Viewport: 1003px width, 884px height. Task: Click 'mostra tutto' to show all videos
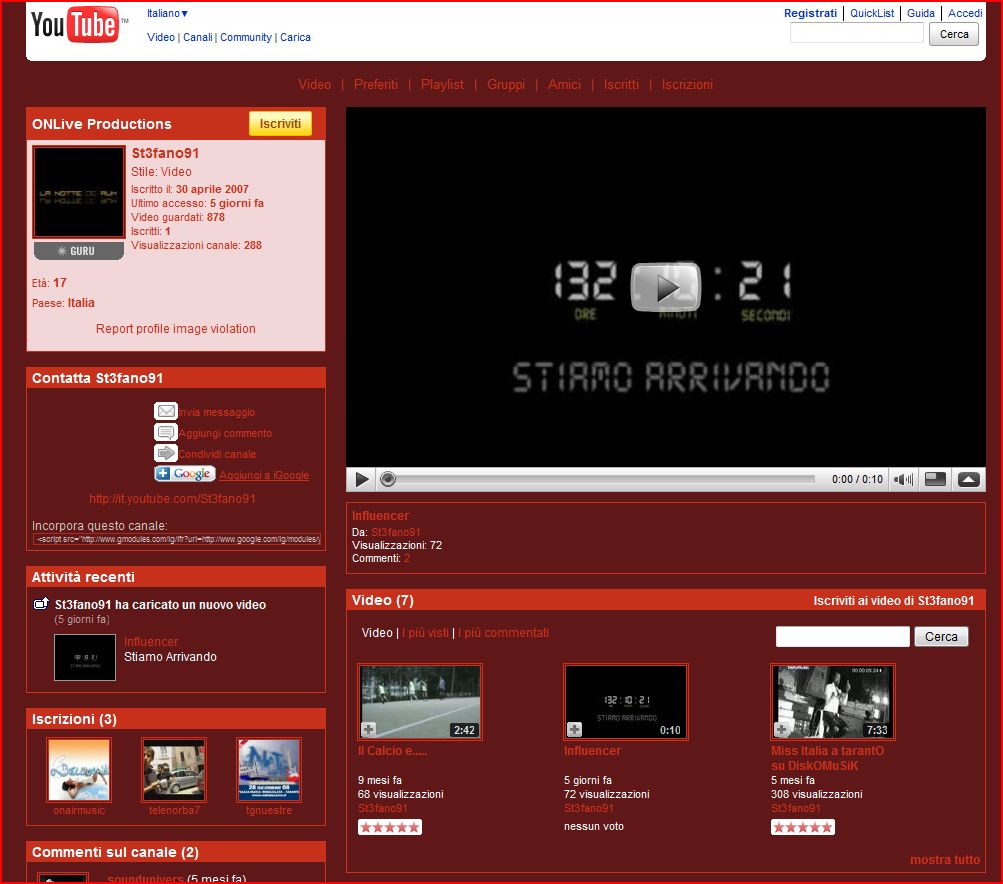click(944, 860)
